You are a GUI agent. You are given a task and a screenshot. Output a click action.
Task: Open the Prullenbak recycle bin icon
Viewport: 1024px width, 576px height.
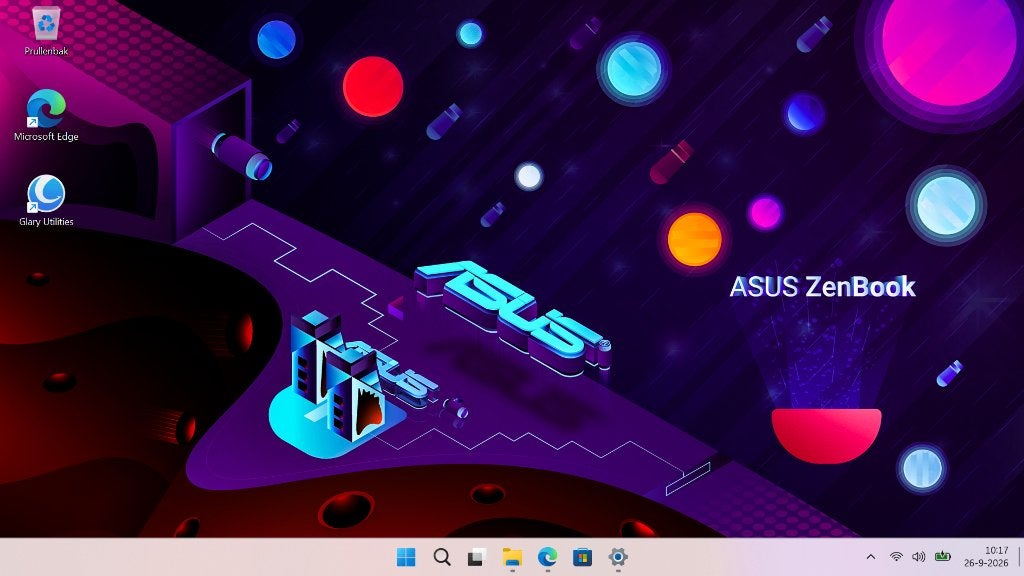[x=46, y=31]
